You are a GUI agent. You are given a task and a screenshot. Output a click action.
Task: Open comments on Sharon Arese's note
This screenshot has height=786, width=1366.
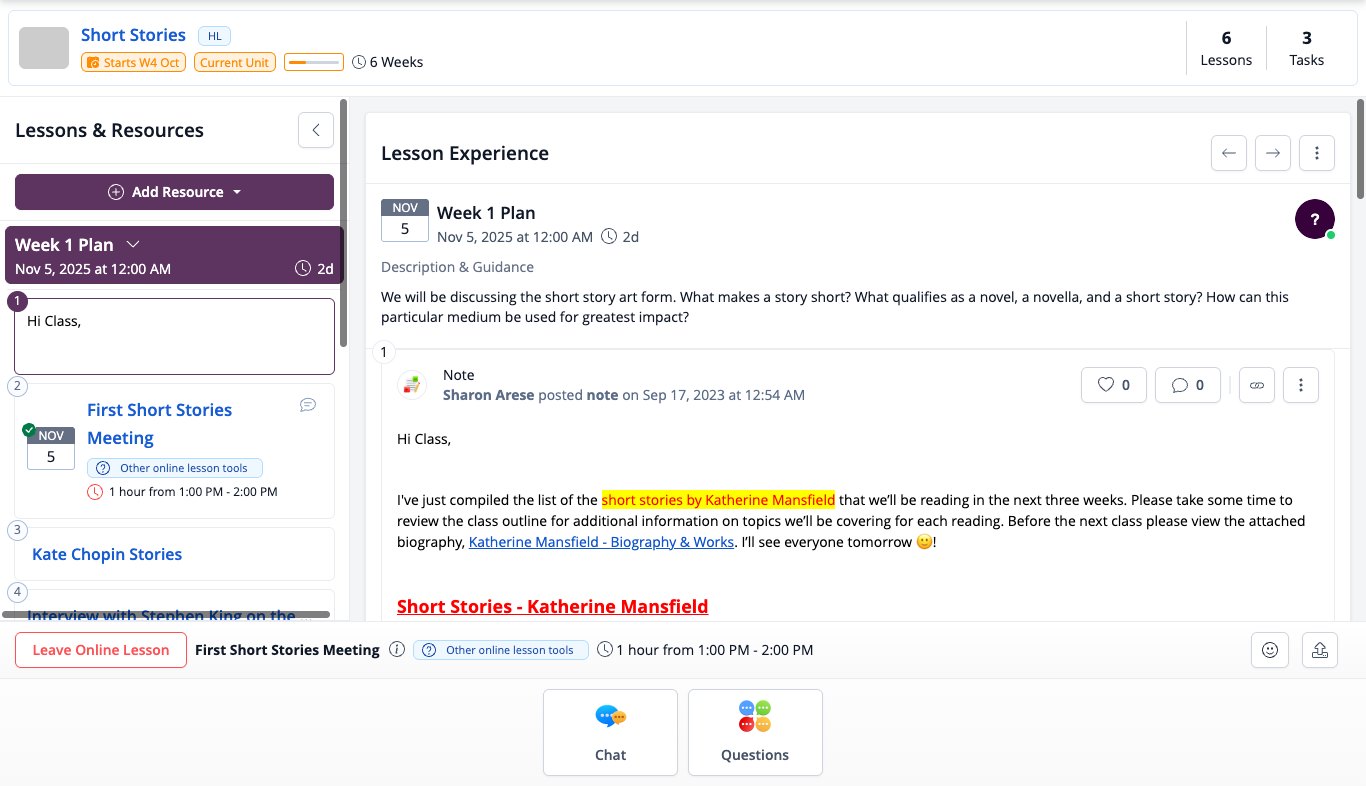pyautogui.click(x=1188, y=385)
